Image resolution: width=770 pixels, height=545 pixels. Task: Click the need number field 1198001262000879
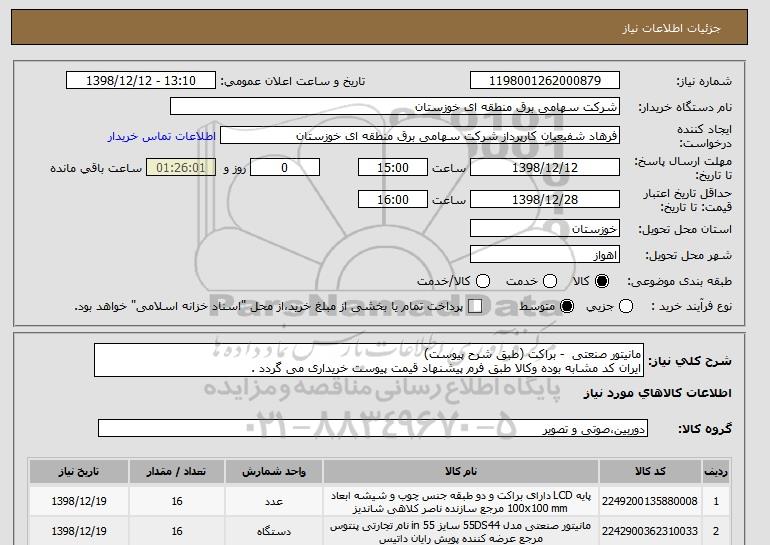point(545,81)
